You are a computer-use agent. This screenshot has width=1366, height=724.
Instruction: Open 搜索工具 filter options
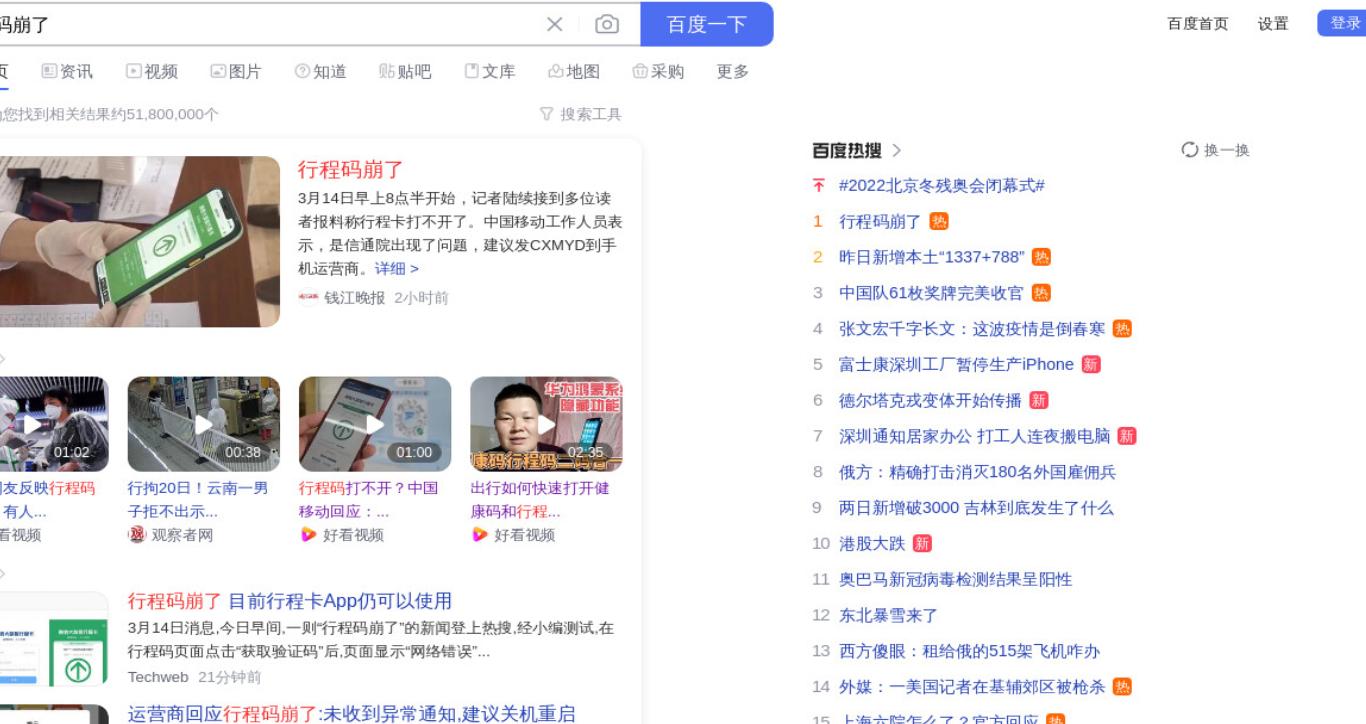tap(581, 114)
